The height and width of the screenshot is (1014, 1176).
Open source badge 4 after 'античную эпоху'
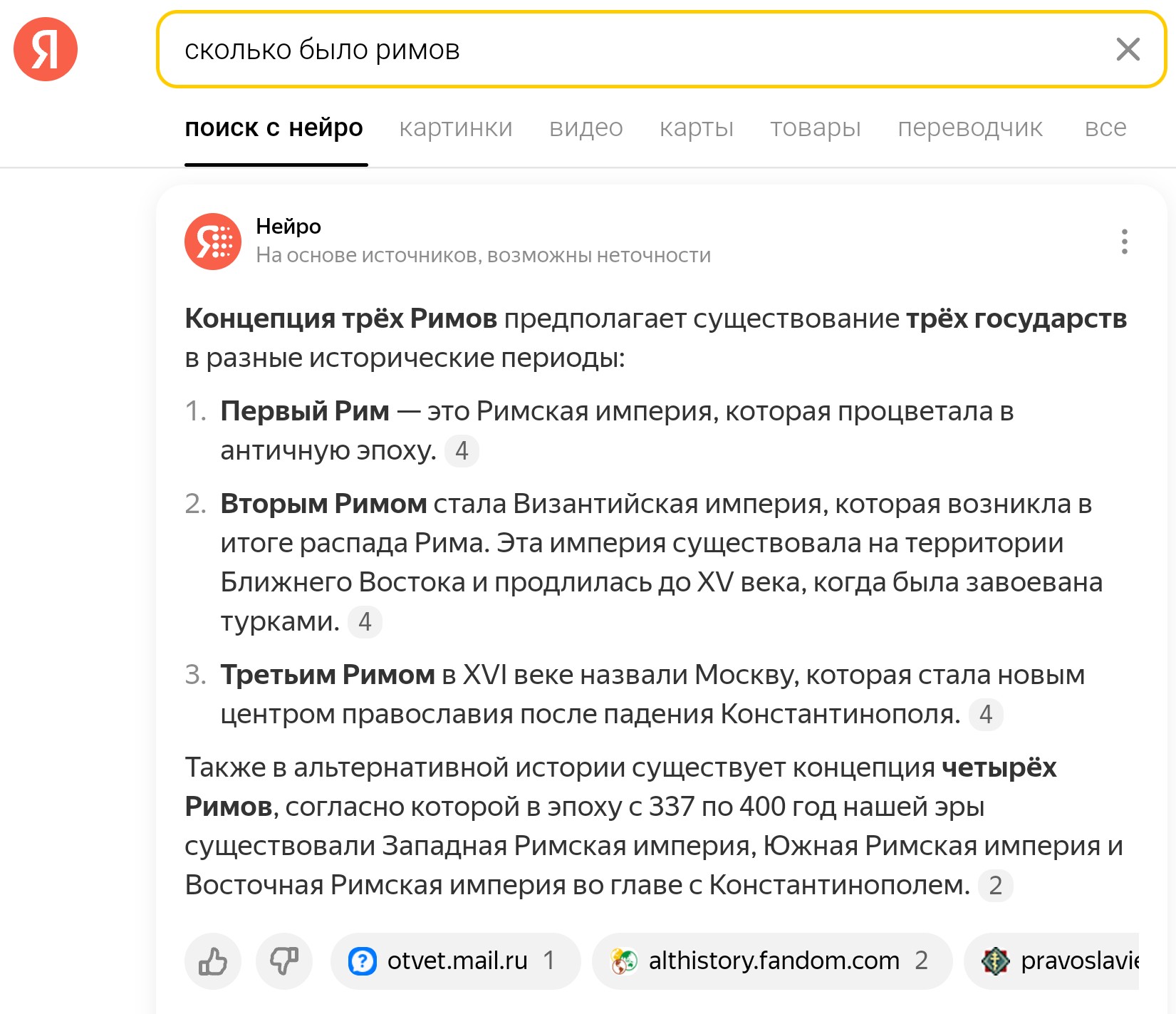(x=462, y=451)
